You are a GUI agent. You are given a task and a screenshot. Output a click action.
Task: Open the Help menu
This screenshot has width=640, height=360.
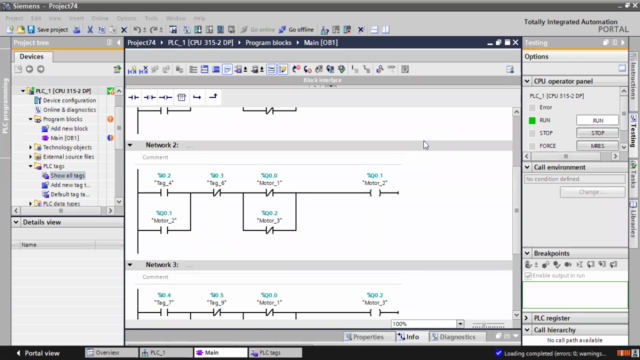pos(199,18)
